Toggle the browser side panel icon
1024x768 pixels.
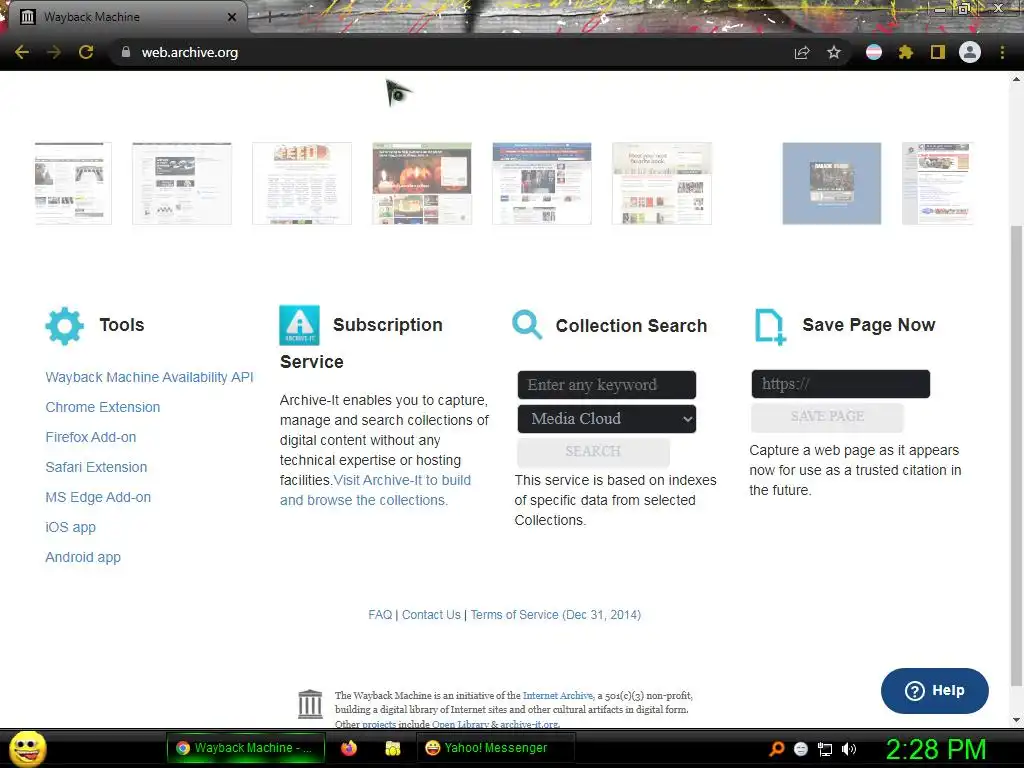click(938, 52)
